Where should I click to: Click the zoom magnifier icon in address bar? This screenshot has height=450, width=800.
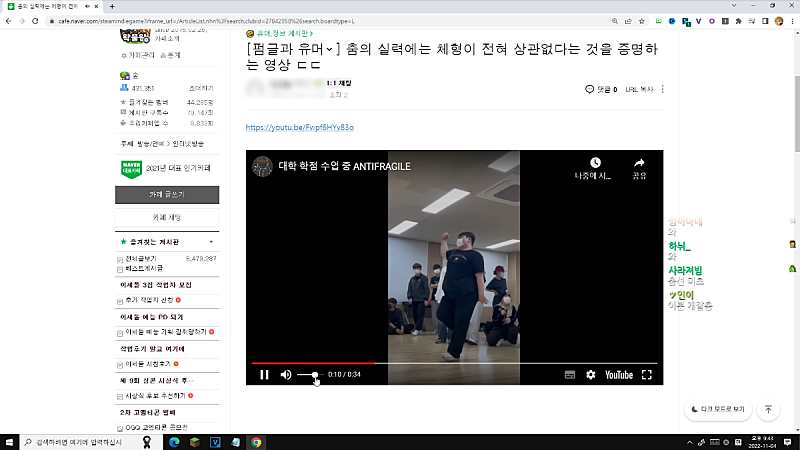coord(615,21)
